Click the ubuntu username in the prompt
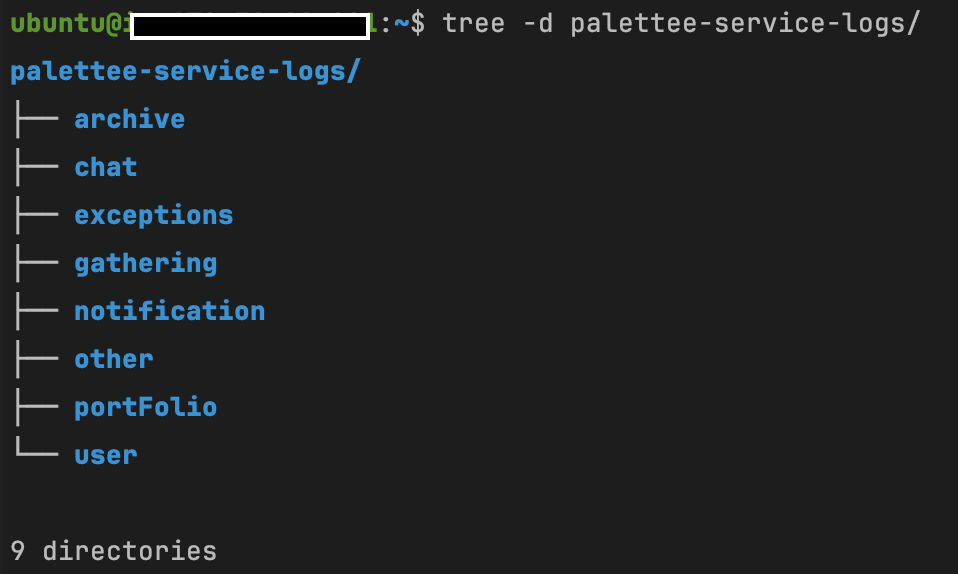The image size is (958, 574). [x=58, y=24]
